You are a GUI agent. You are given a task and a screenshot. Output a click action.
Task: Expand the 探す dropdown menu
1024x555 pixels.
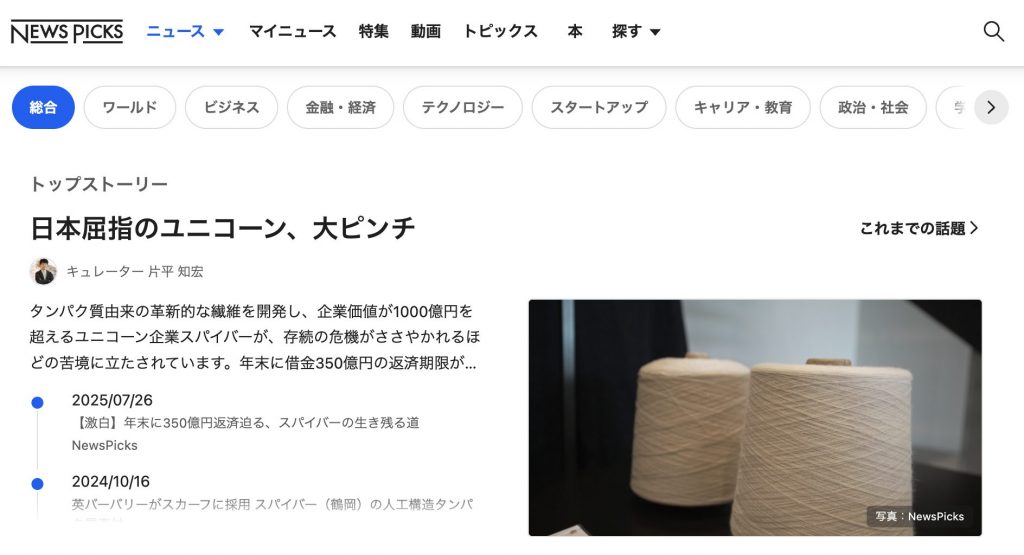(x=636, y=31)
